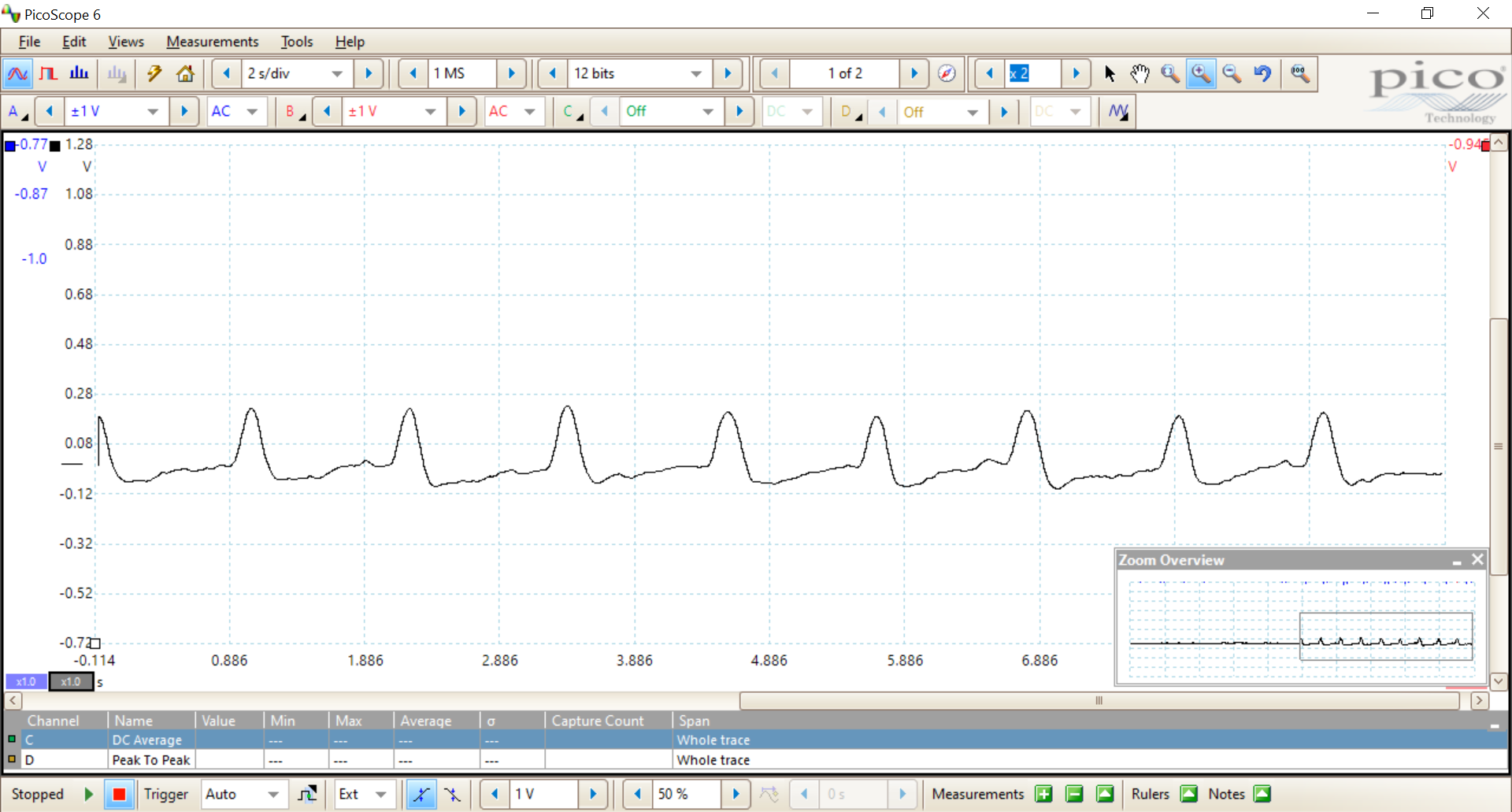The image size is (1512, 812).
Task: Open the trigger mode Auto dropdown
Action: [x=272, y=795]
